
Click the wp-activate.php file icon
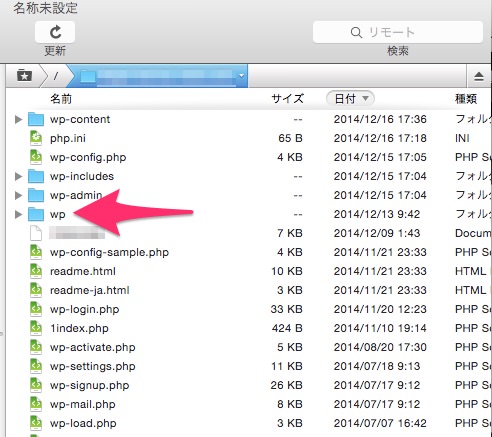(36, 347)
